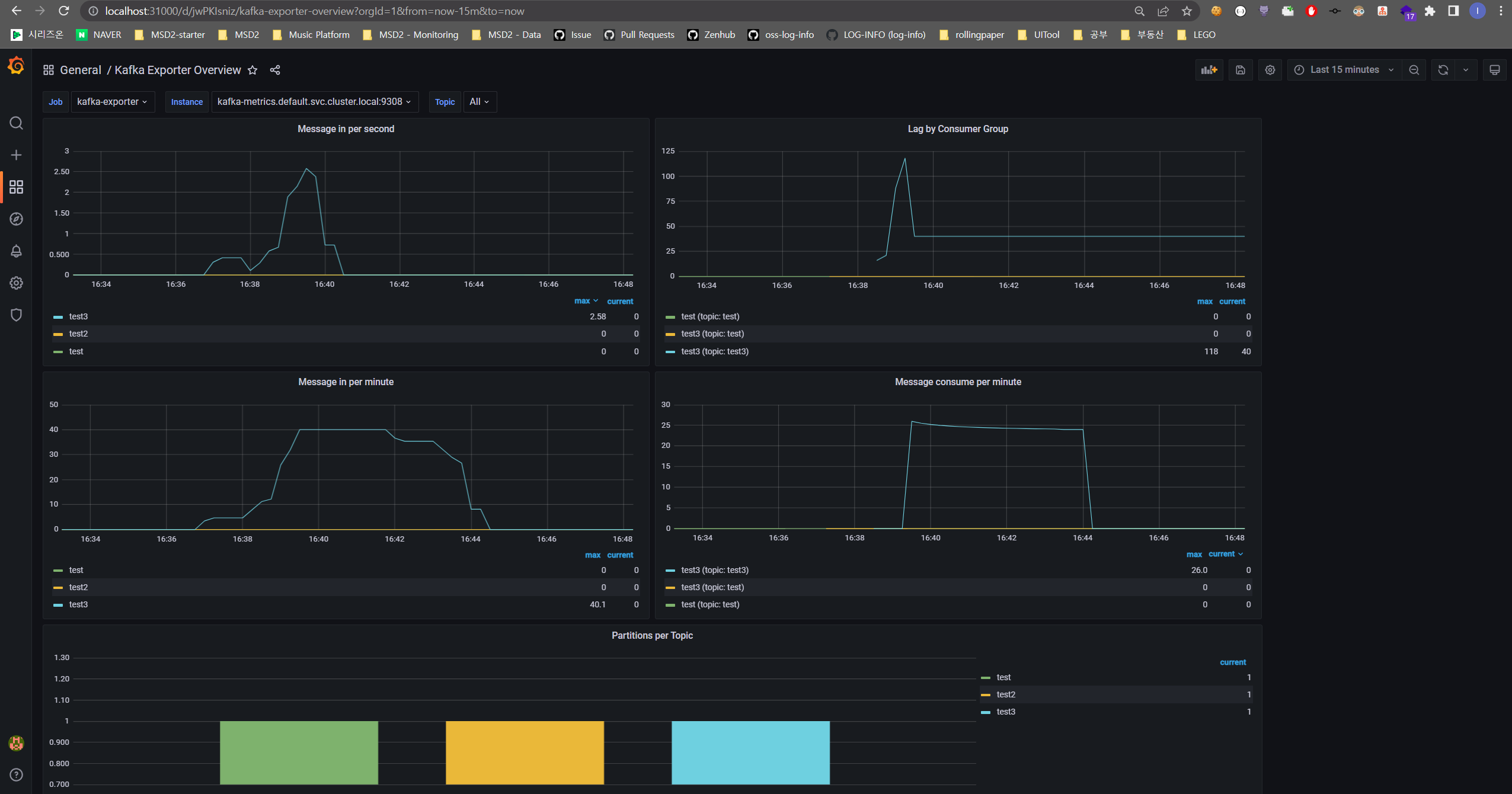This screenshot has height=794, width=1512.
Task: Open Alerting bell in sidebar
Action: [16, 251]
